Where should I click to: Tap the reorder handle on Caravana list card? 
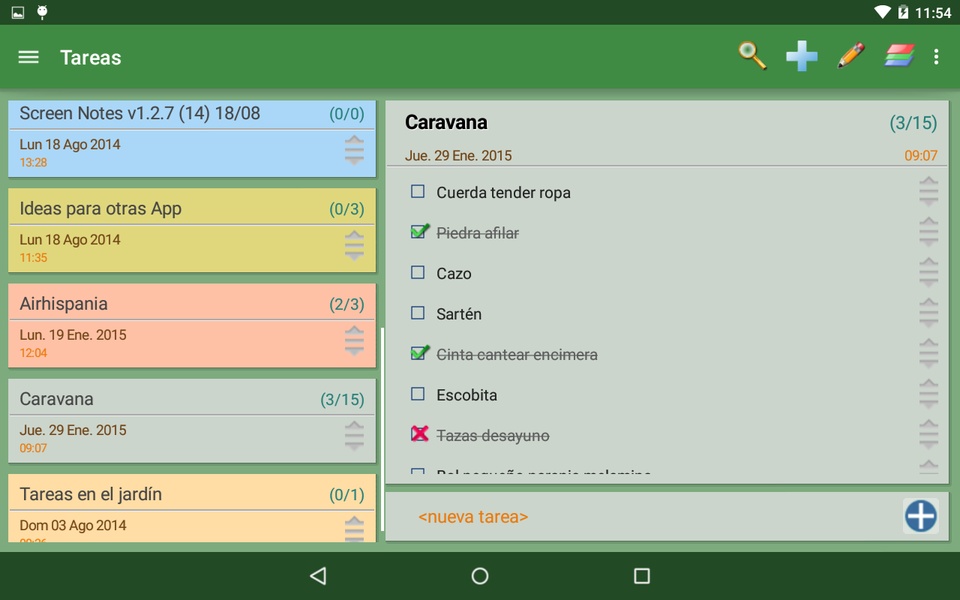coord(354,436)
